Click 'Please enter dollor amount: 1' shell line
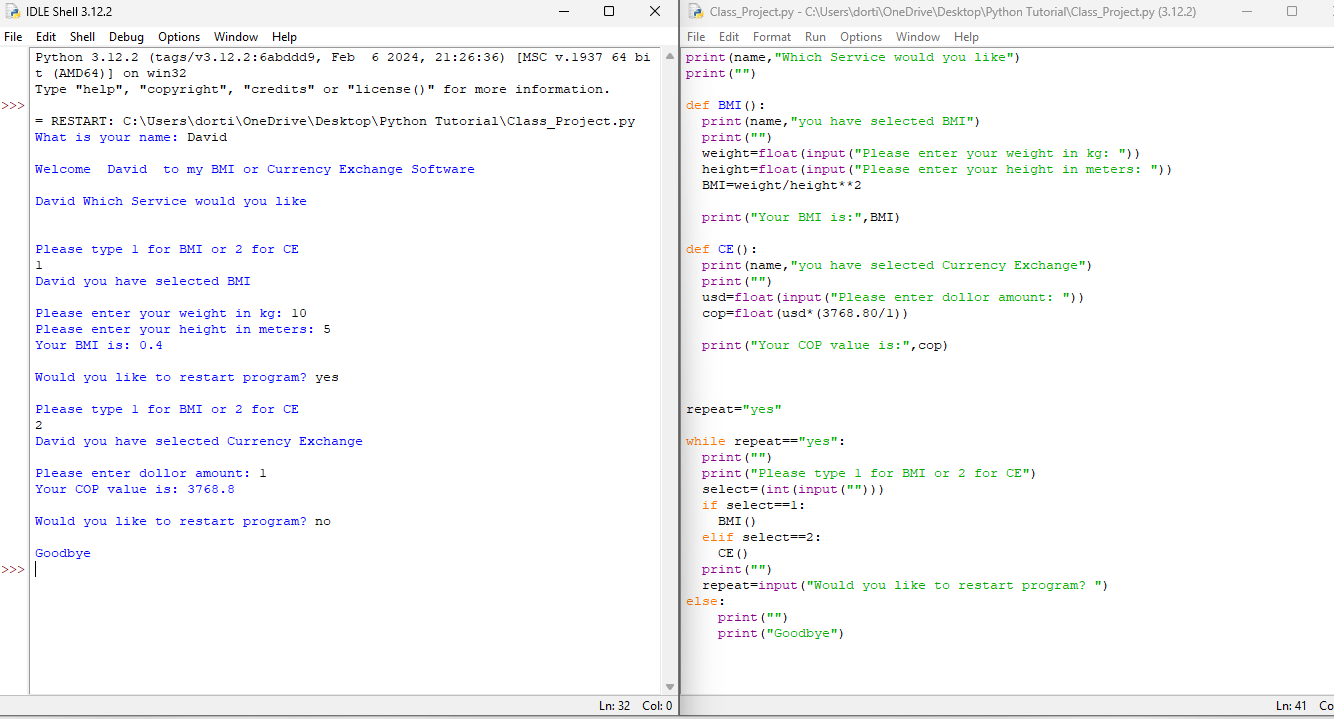The height and width of the screenshot is (719, 1334). [151, 473]
